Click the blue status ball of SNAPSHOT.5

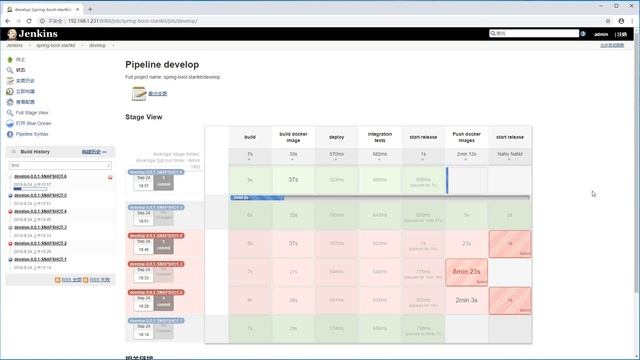tap(10, 196)
